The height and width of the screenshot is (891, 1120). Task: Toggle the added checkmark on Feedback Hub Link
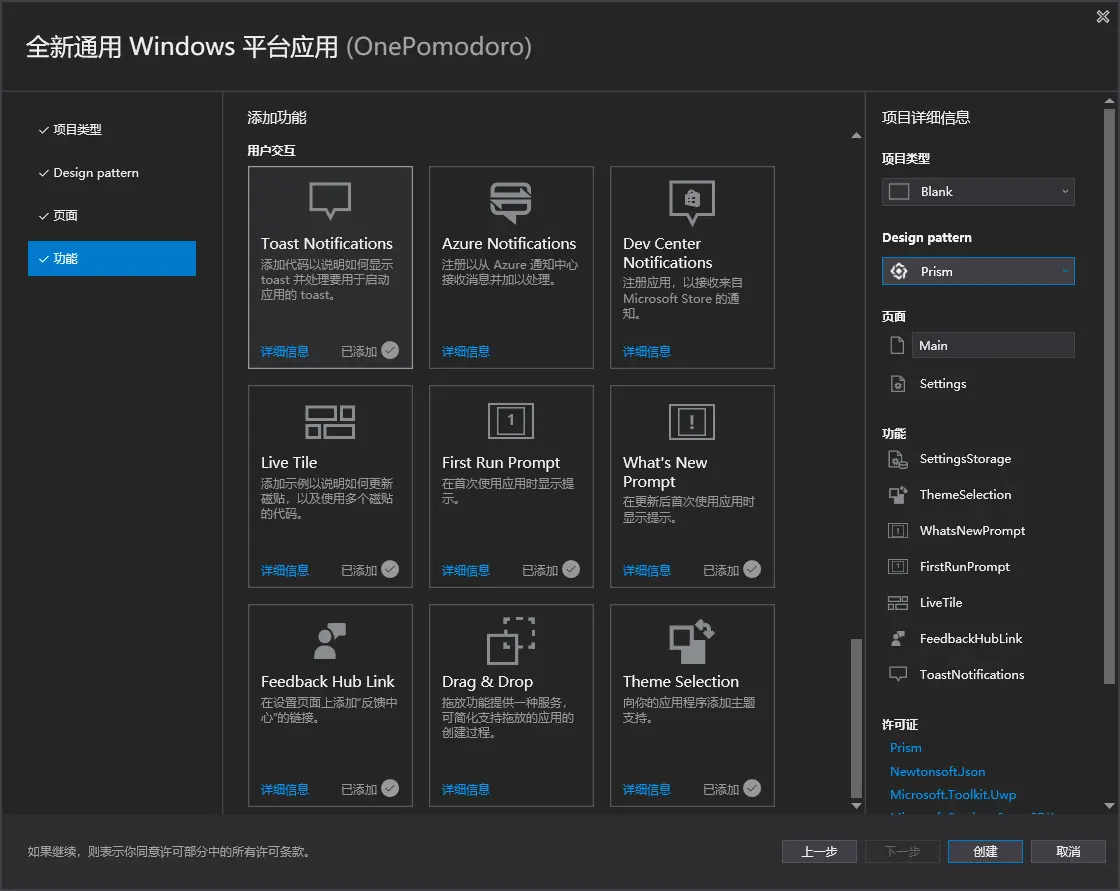coord(390,788)
